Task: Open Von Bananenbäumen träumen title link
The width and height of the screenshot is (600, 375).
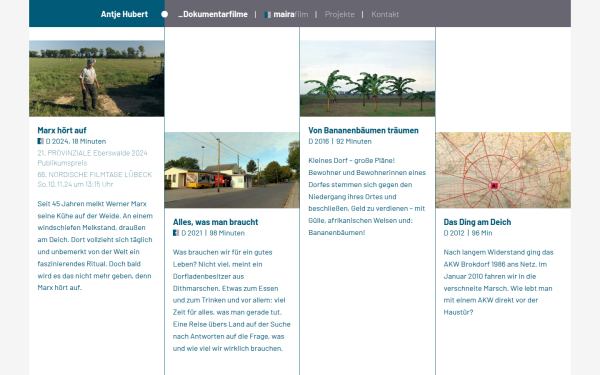Action: point(364,130)
